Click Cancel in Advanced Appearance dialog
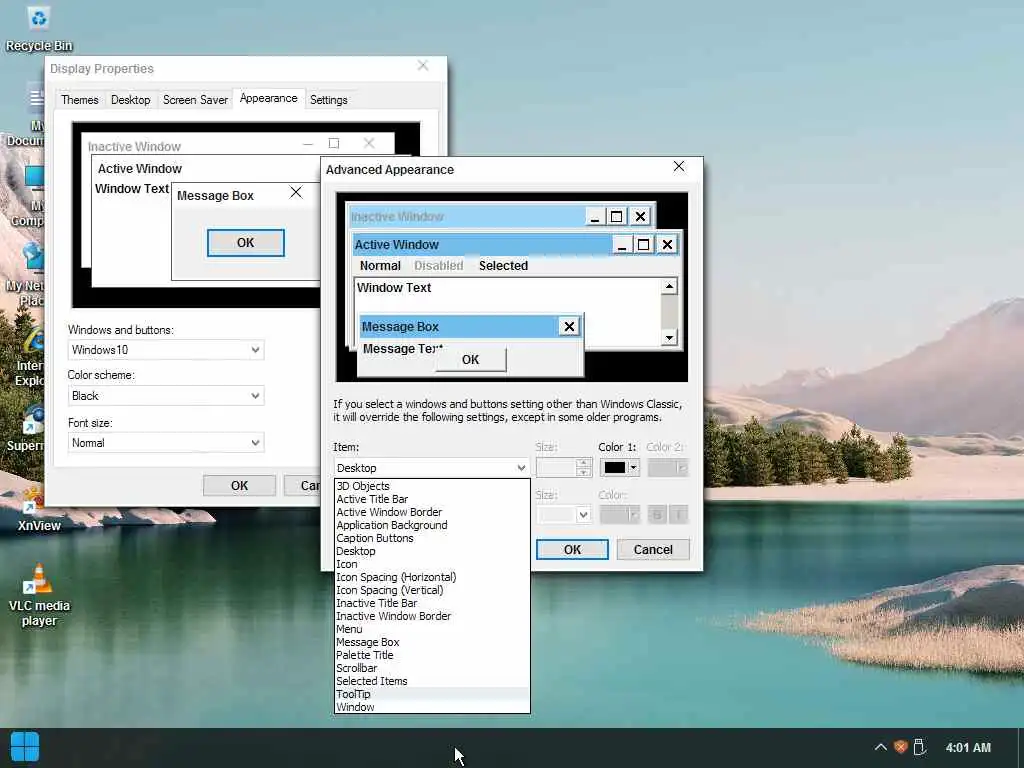Image resolution: width=1024 pixels, height=768 pixels. coord(653,549)
